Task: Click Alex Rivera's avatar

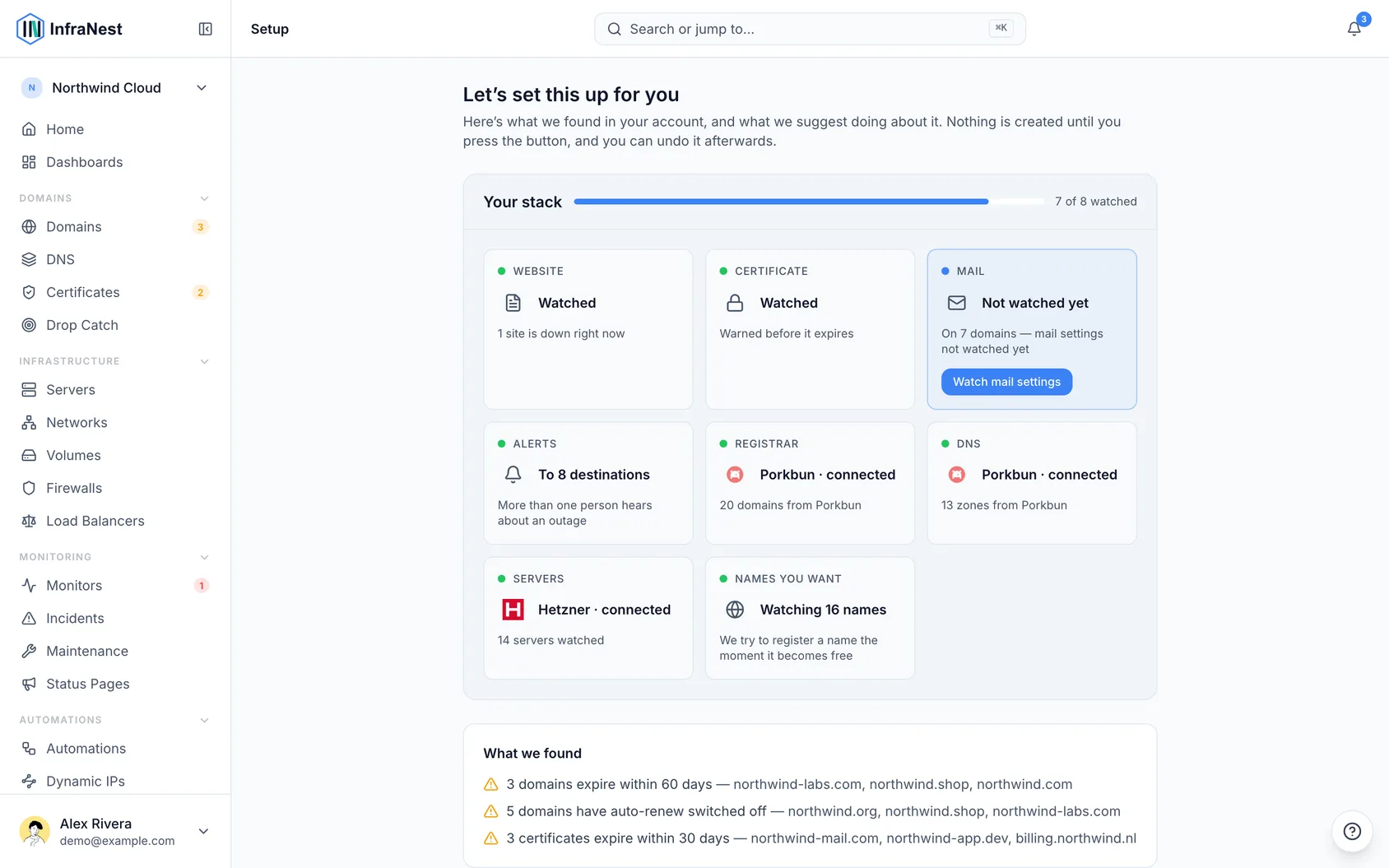Action: pyautogui.click(x=35, y=831)
